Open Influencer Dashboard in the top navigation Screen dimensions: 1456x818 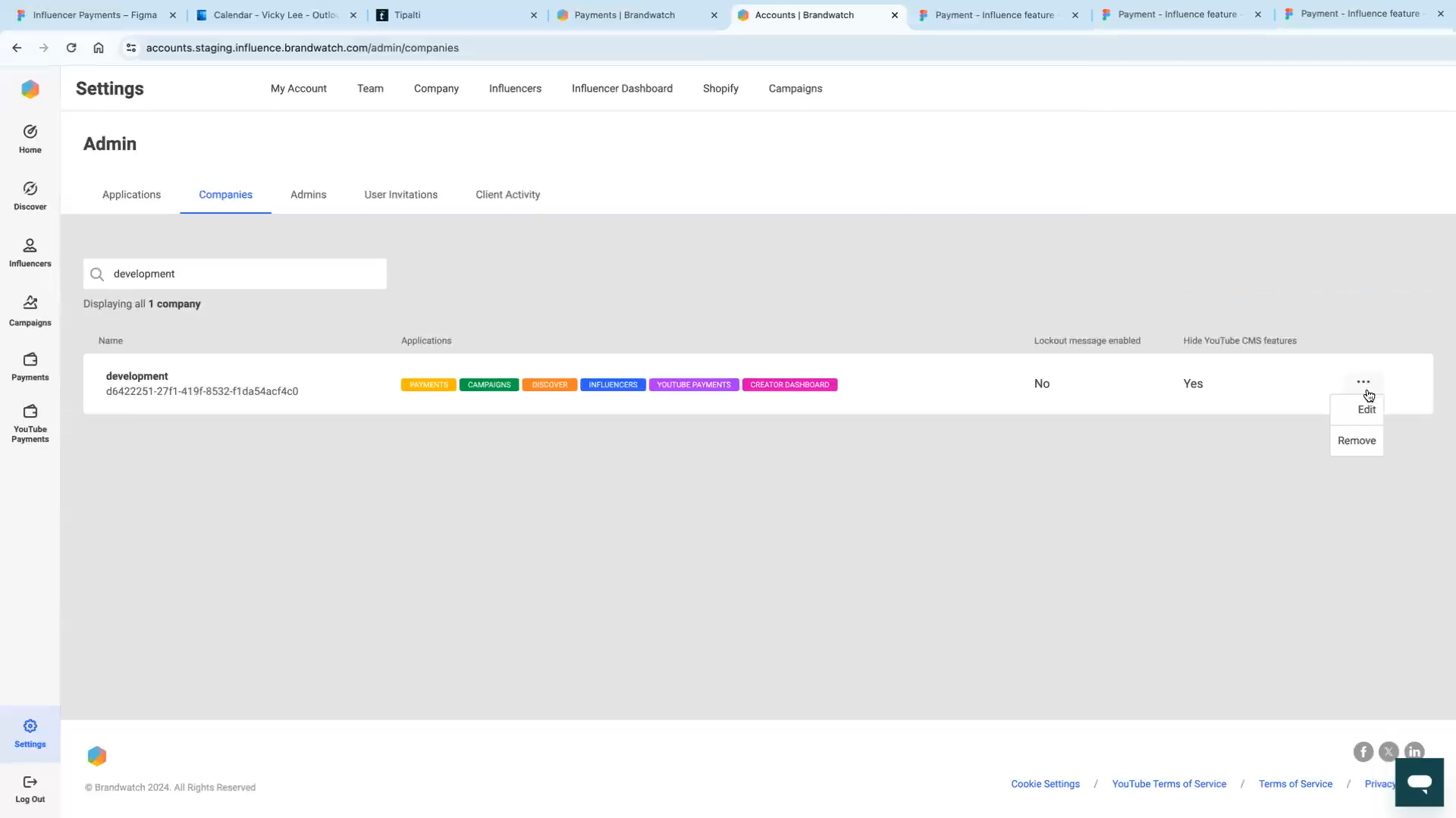point(622,89)
